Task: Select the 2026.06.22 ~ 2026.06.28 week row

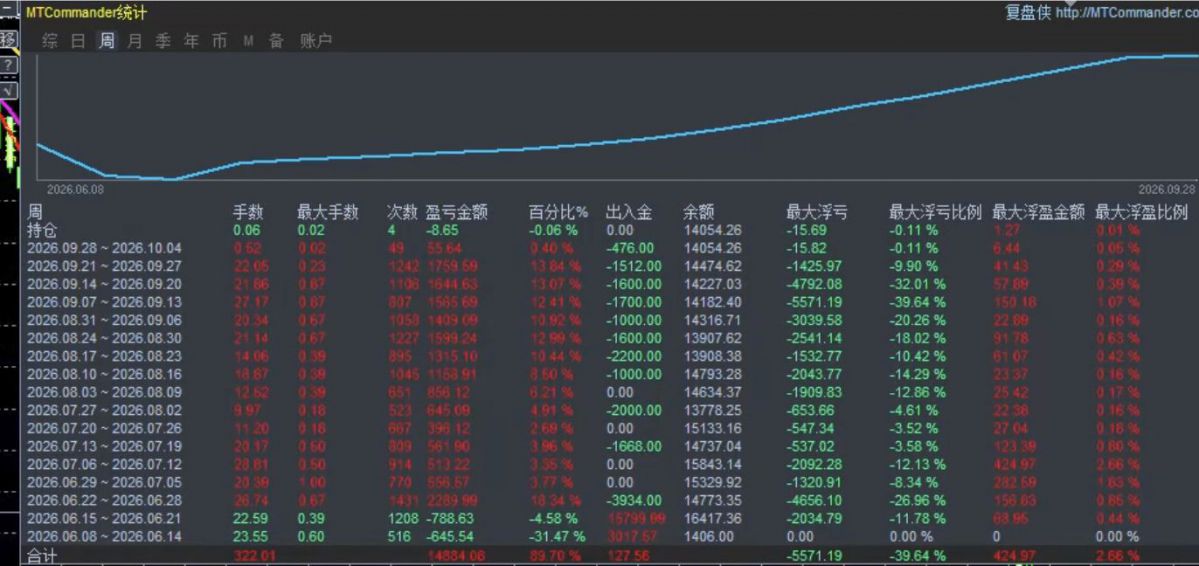Action: tap(609, 500)
